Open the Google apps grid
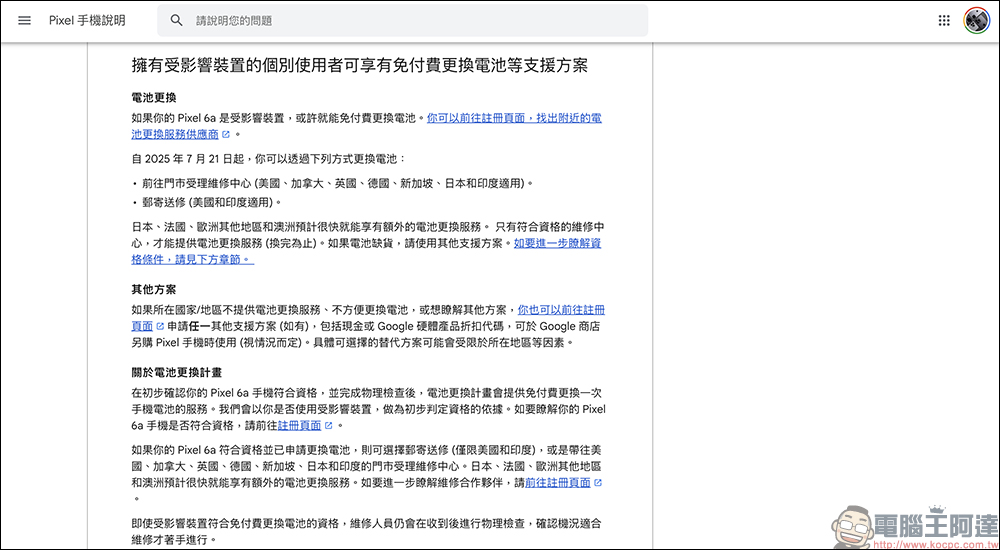 945,20
